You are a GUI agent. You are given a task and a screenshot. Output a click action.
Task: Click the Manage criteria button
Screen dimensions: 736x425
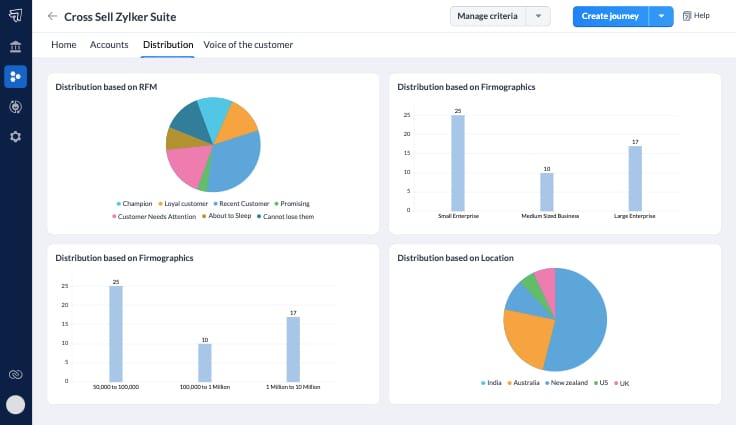[x=488, y=16]
